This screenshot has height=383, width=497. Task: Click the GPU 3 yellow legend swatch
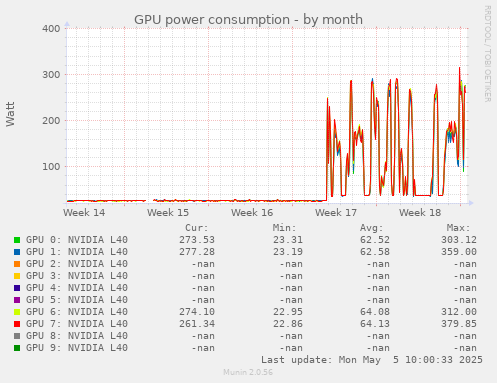click(x=17, y=276)
